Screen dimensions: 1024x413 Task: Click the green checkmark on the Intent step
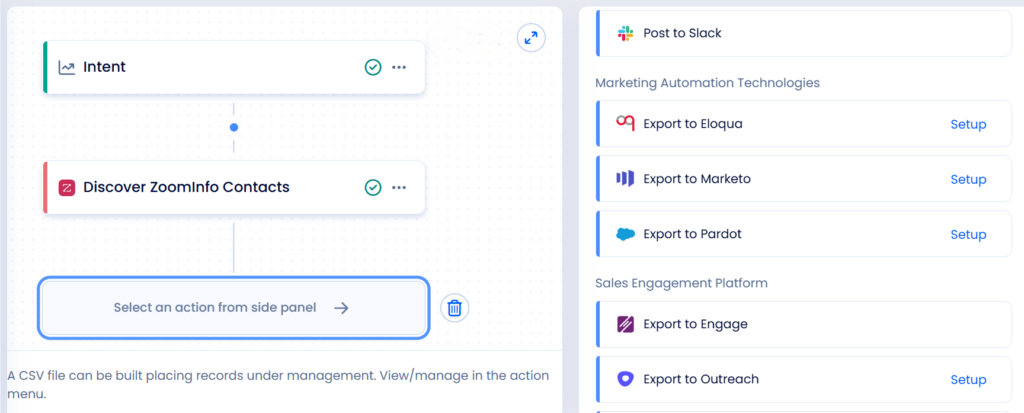[372, 67]
